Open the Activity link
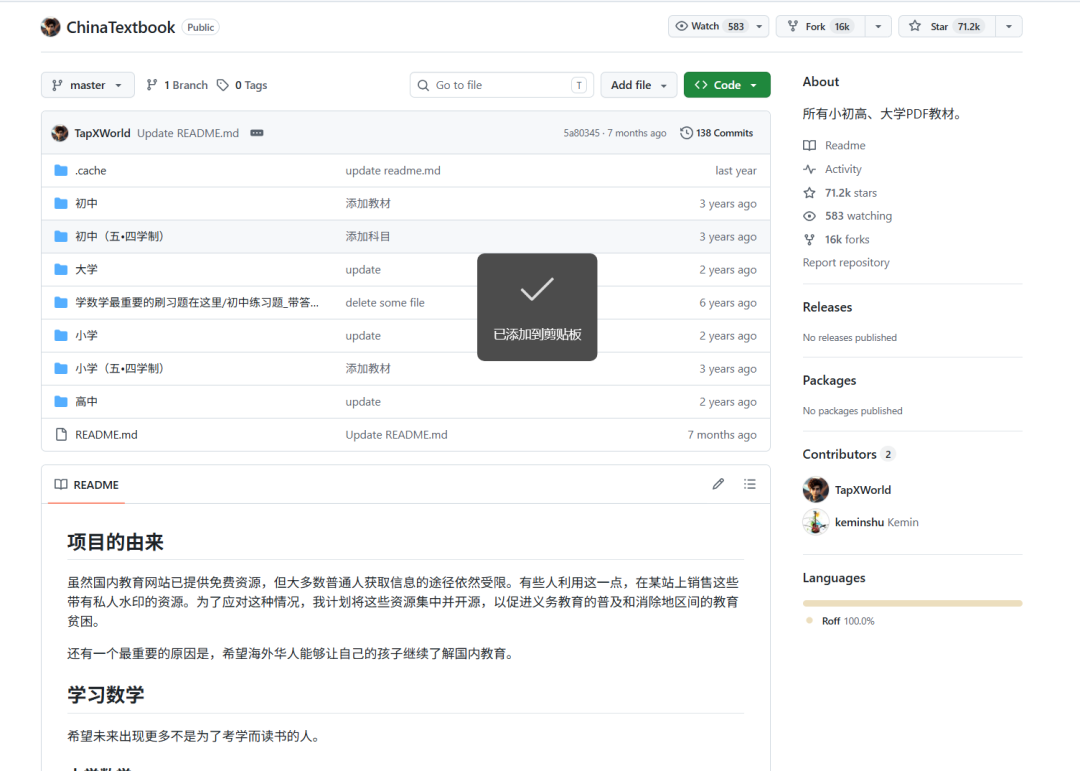Viewport: 1080px width, 771px height. tap(843, 169)
